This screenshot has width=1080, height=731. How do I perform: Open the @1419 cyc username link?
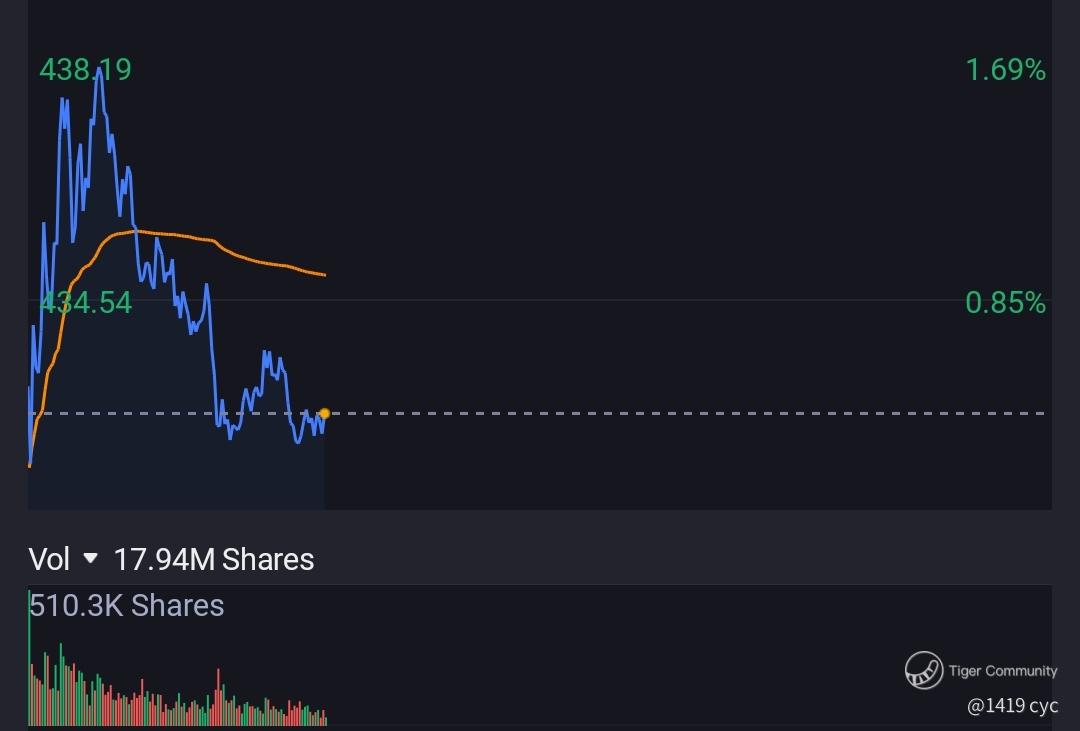(x=1012, y=706)
